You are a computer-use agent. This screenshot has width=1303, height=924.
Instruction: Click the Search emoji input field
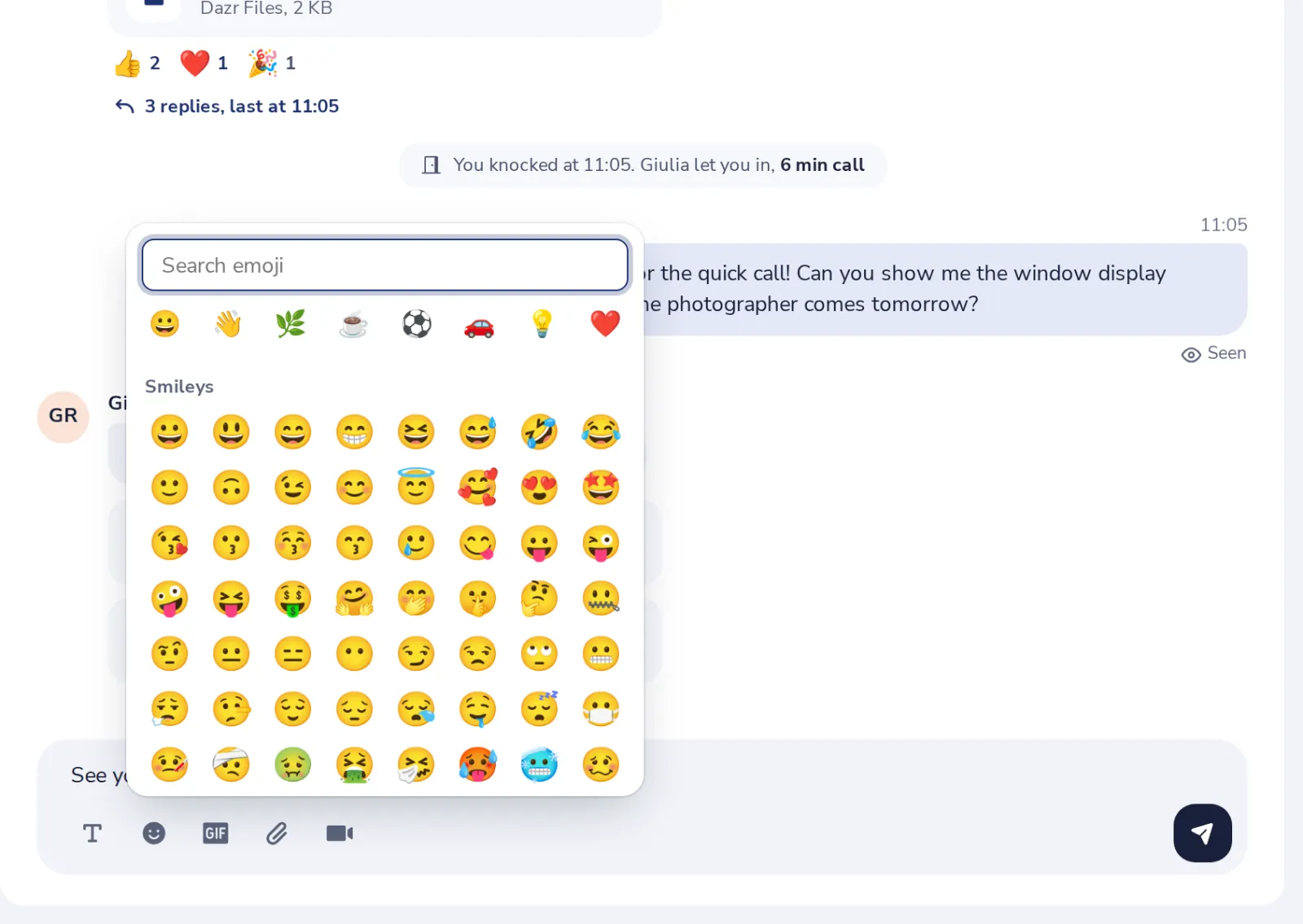coord(384,265)
